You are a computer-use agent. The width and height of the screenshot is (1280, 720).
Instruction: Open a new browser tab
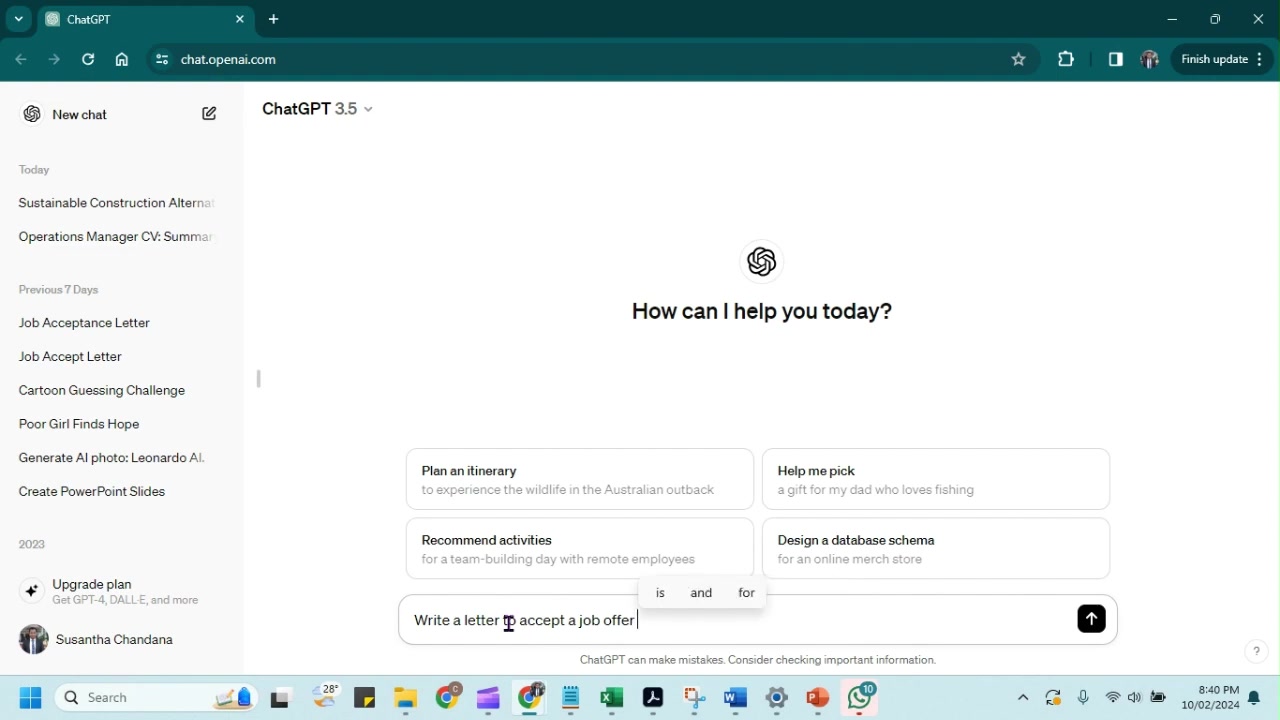point(274,19)
